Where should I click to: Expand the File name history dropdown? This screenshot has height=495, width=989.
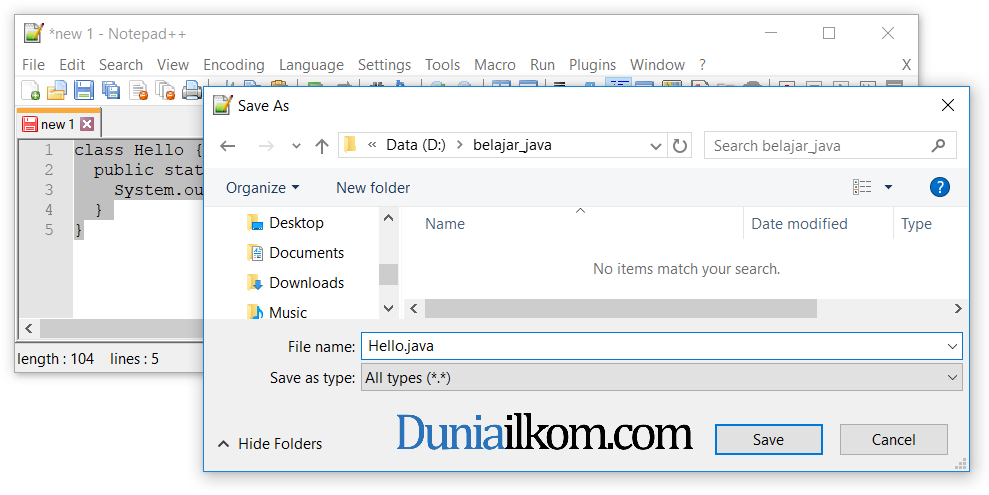coord(952,346)
